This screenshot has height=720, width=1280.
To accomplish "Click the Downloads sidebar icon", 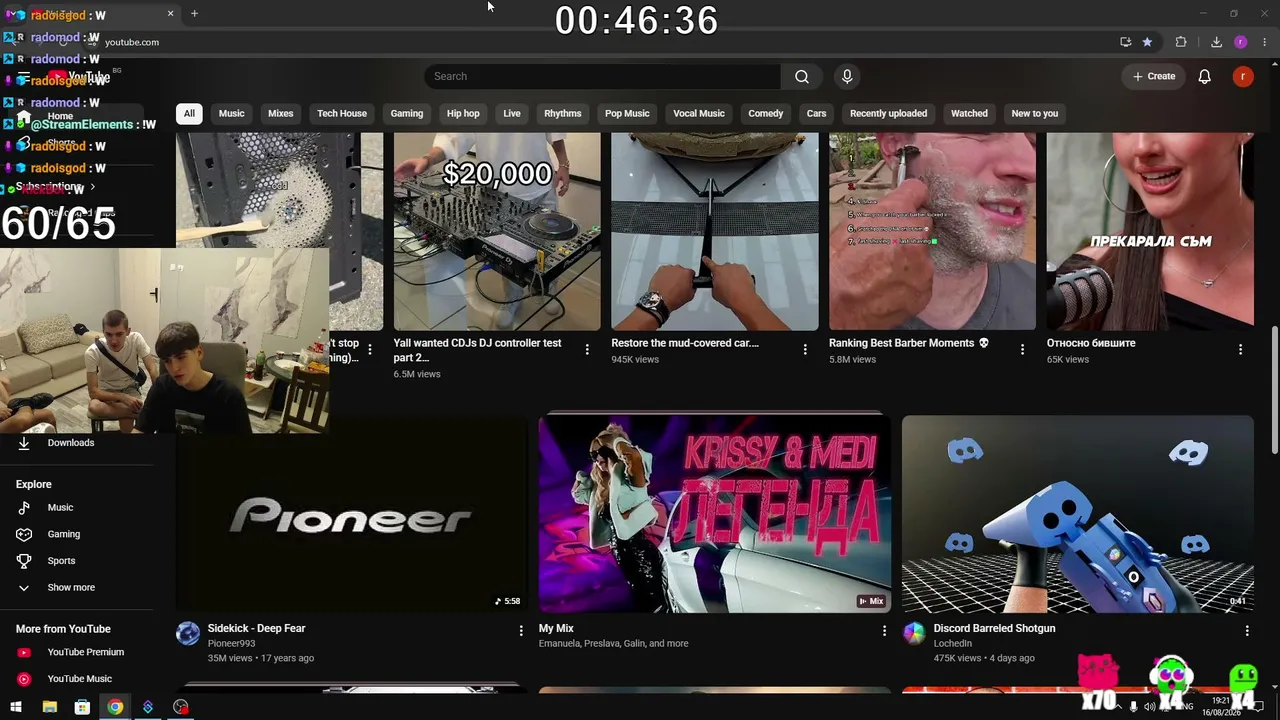I will (24, 443).
